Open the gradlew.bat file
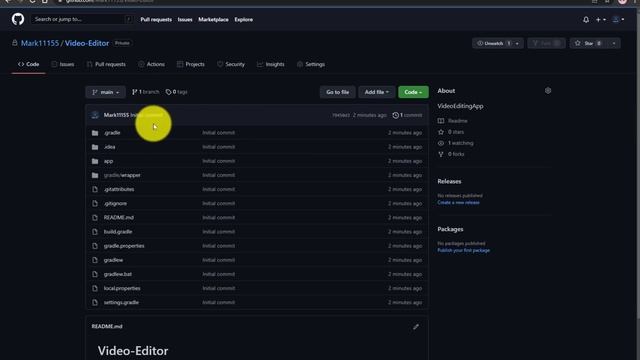The width and height of the screenshot is (640, 360). click(118, 274)
